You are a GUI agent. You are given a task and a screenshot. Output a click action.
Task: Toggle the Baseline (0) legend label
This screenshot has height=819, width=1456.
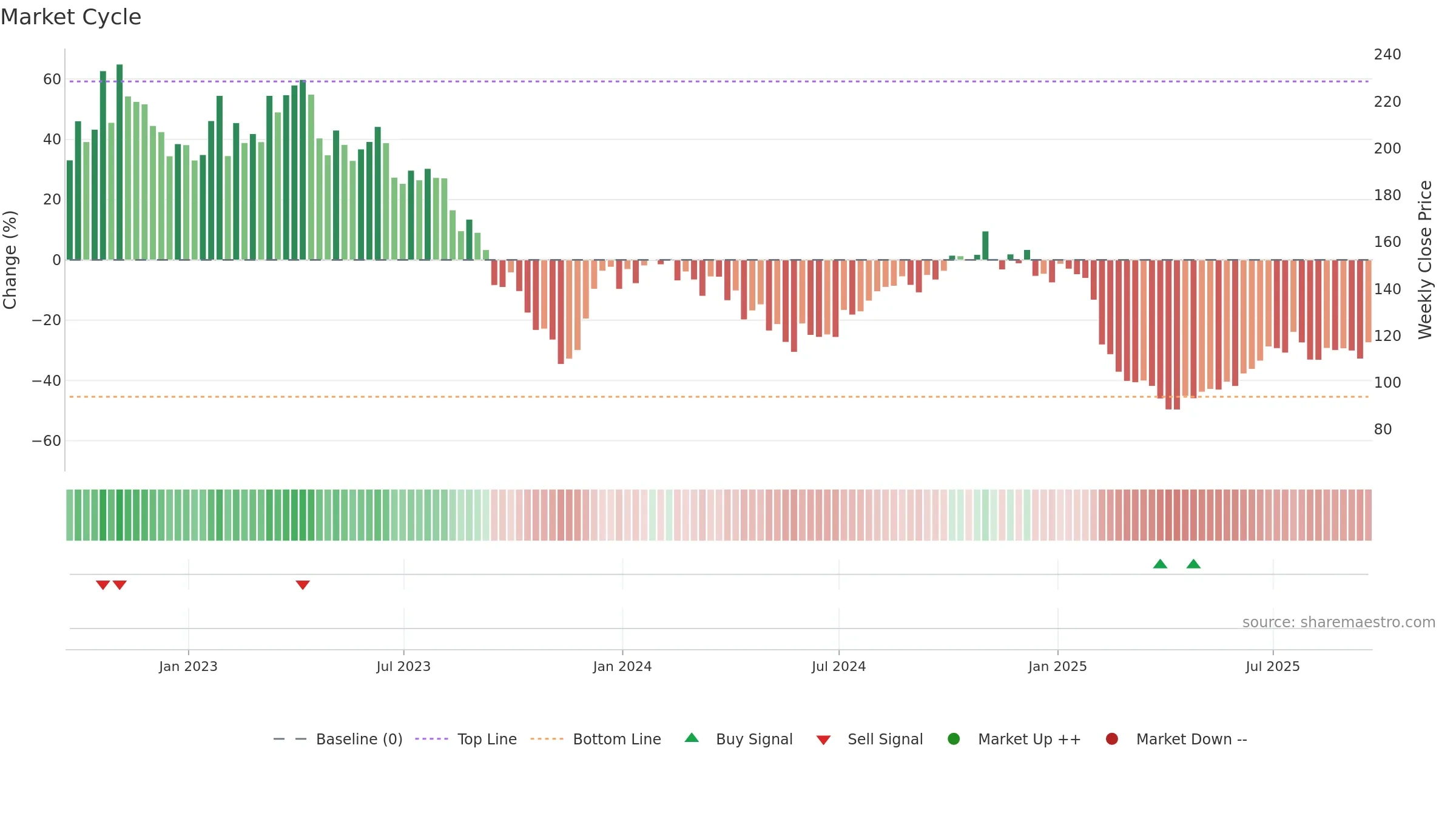pyautogui.click(x=359, y=740)
